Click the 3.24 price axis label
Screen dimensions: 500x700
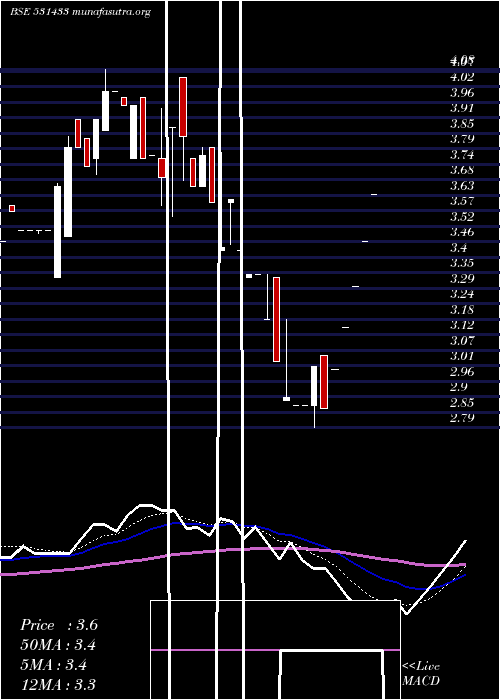(x=462, y=294)
